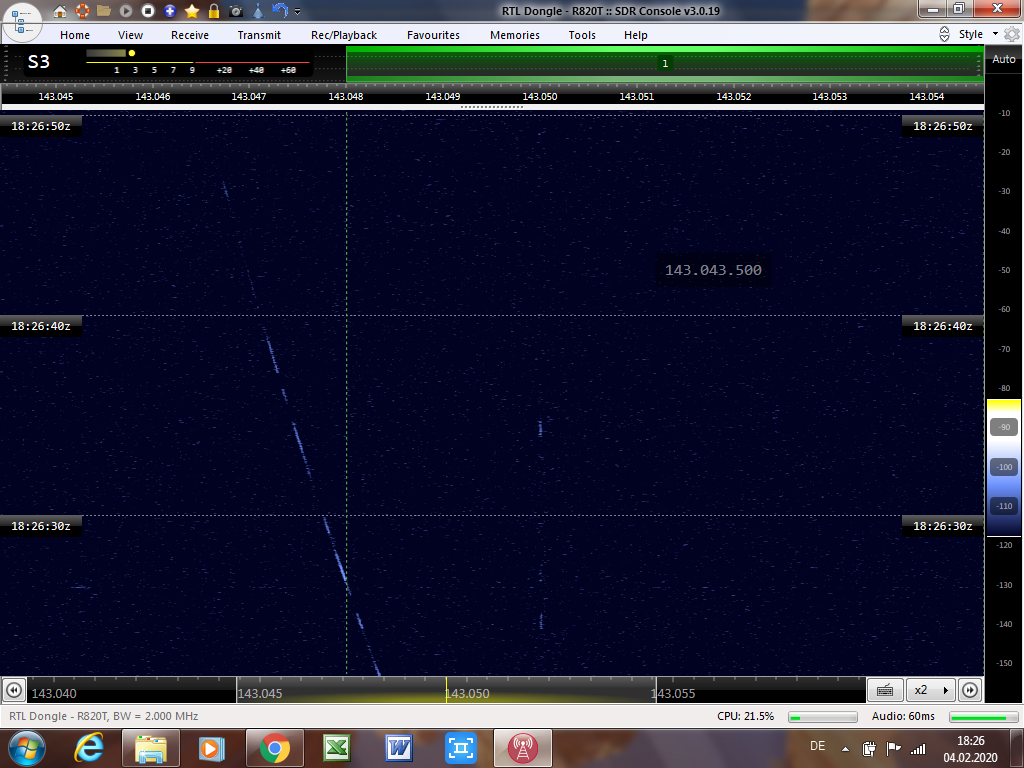Click the blue undo arrow icon
Image resolution: width=1024 pixels, height=768 pixels.
click(x=280, y=11)
